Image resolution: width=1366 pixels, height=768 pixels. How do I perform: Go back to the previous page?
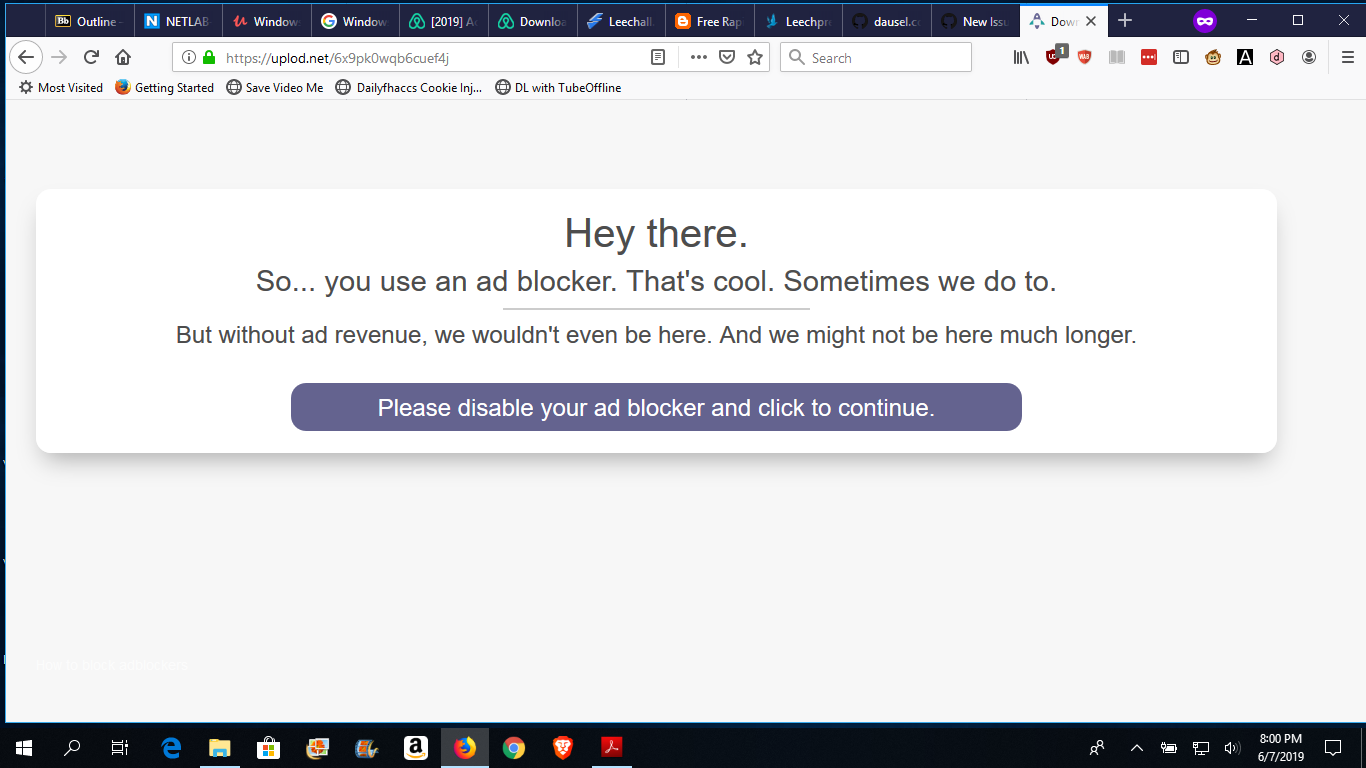pyautogui.click(x=26, y=57)
